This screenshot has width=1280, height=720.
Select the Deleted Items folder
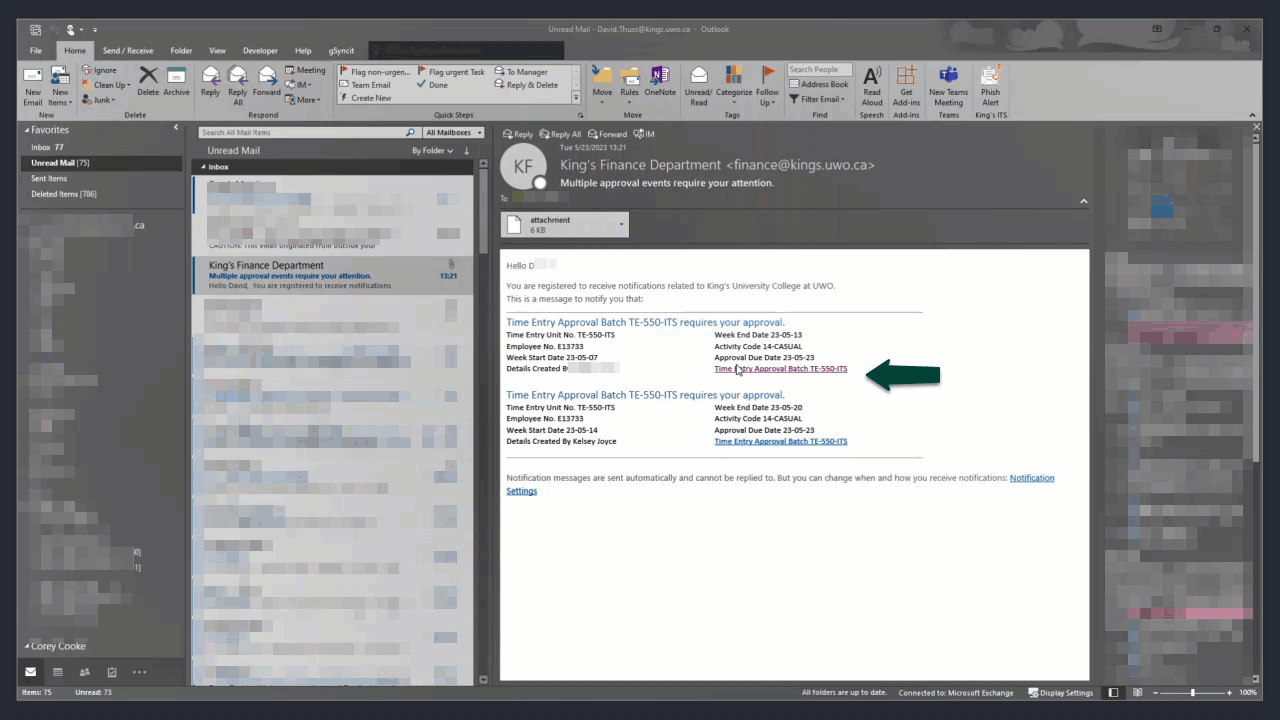63,194
